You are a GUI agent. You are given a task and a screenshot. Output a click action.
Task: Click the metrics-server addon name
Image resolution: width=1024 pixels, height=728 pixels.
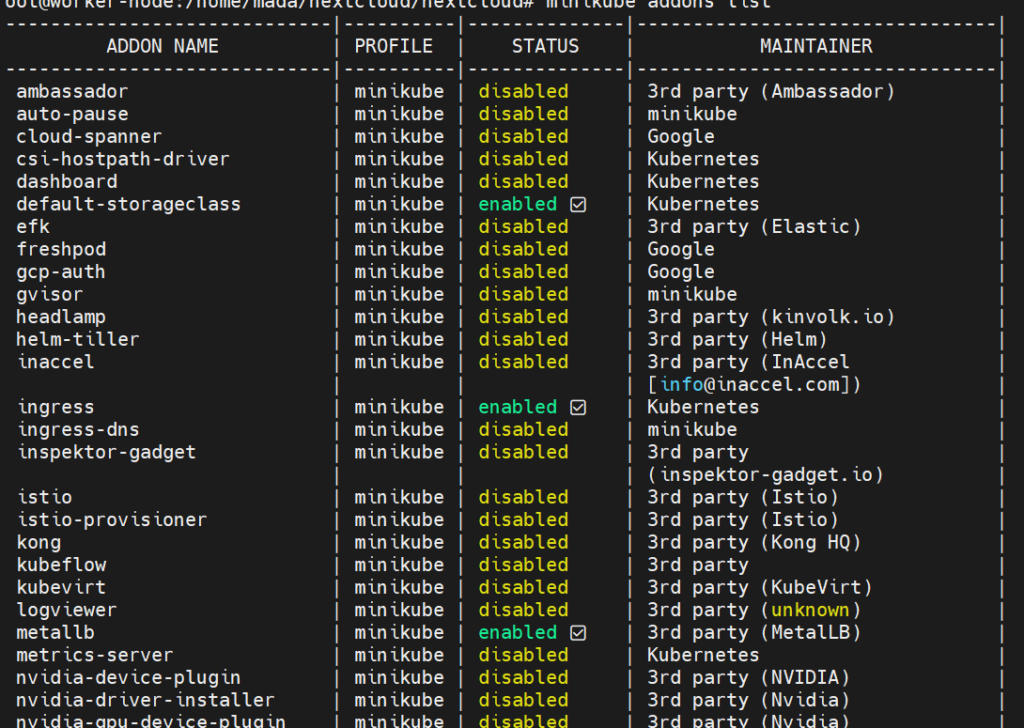[95, 655]
